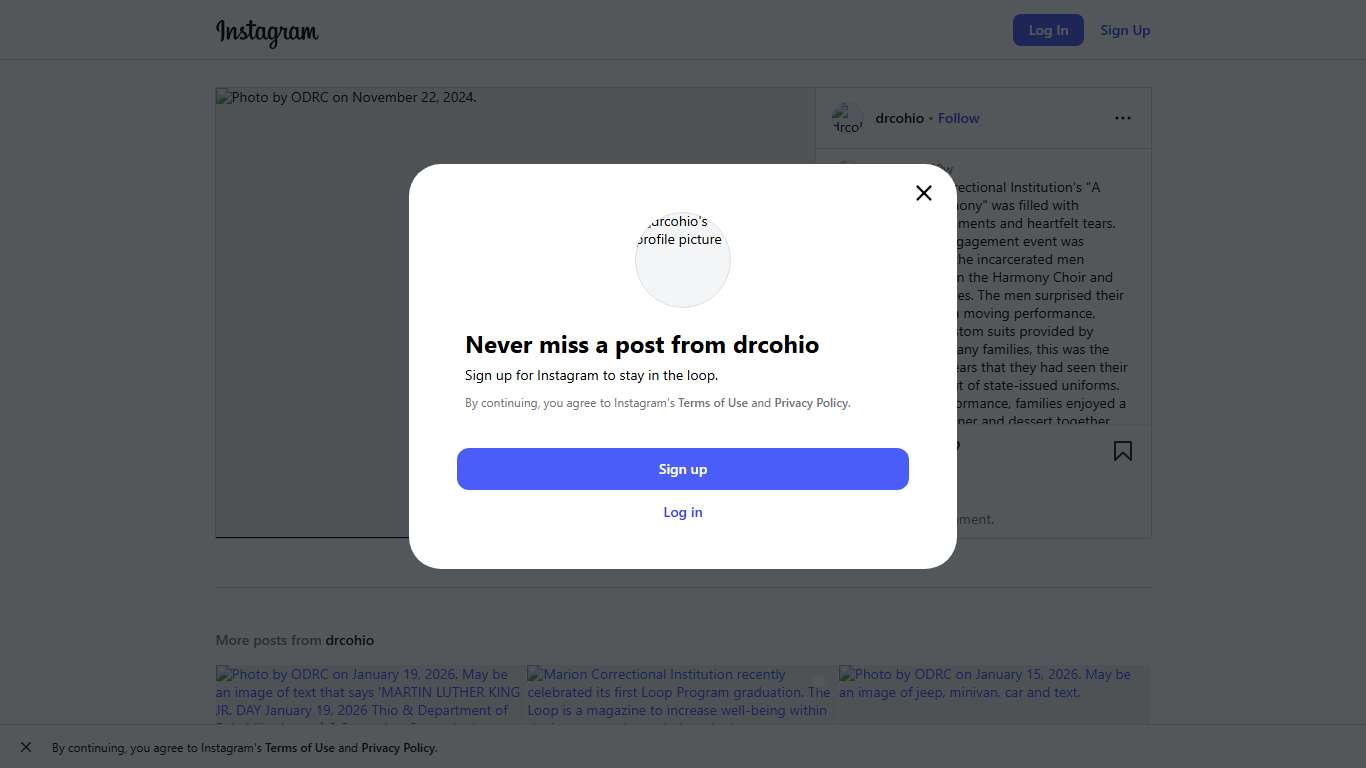Click drcohio's avatar in post header
This screenshot has width=1366, height=768.
(x=847, y=119)
